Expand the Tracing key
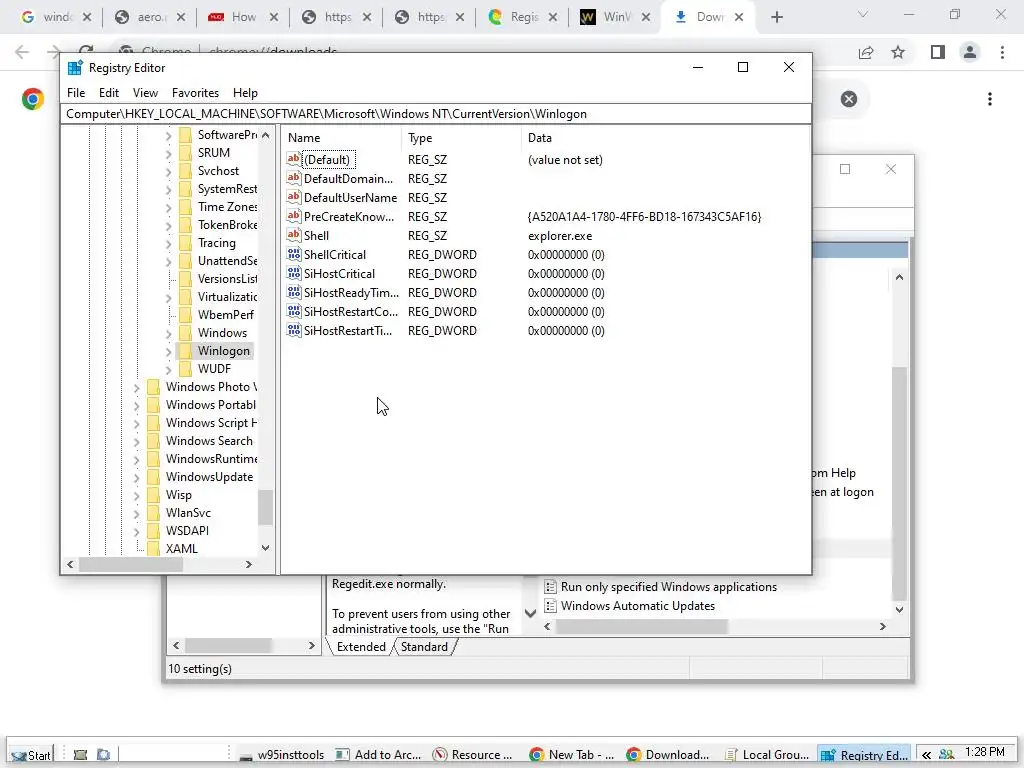The width and height of the screenshot is (1024, 768). 168,244
